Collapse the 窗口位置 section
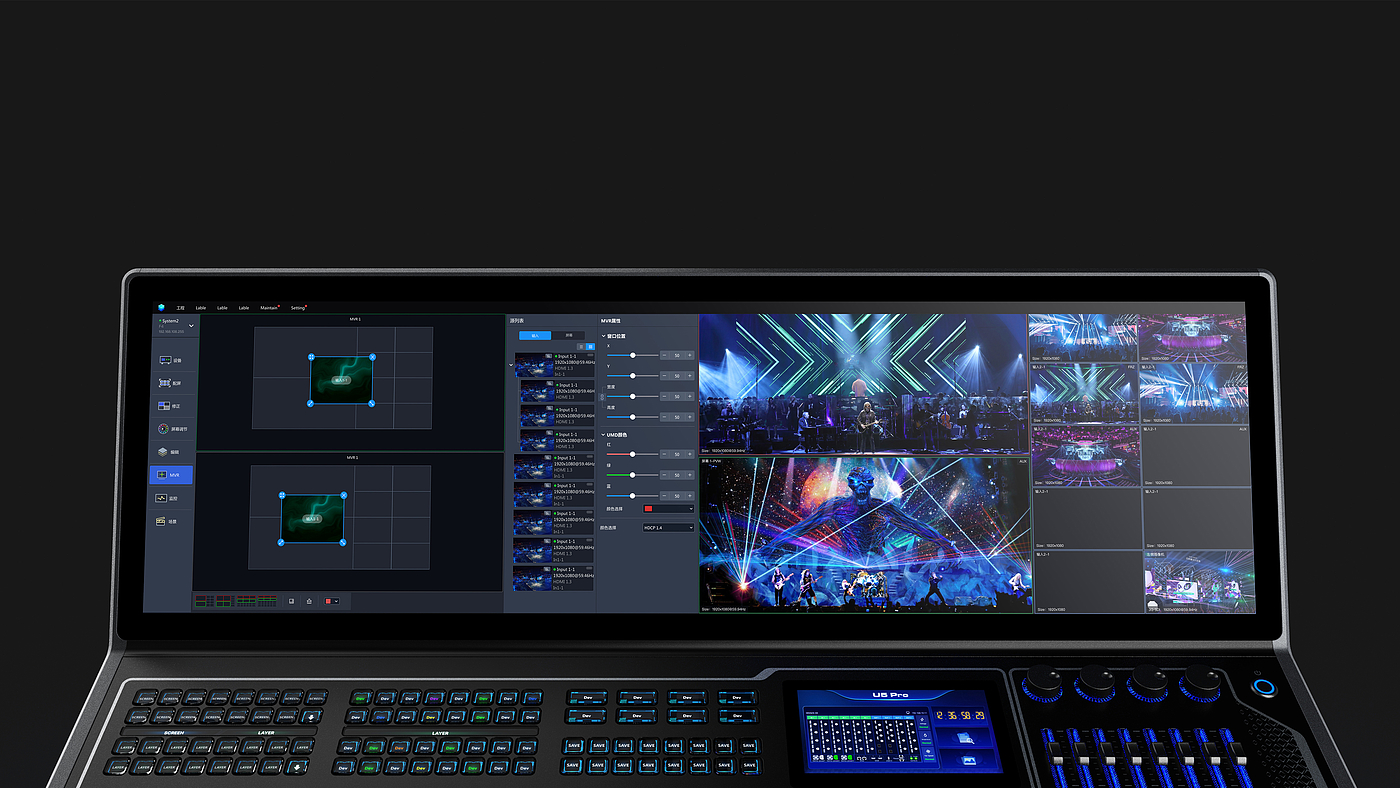Viewport: 1400px width, 788px height. click(603, 335)
